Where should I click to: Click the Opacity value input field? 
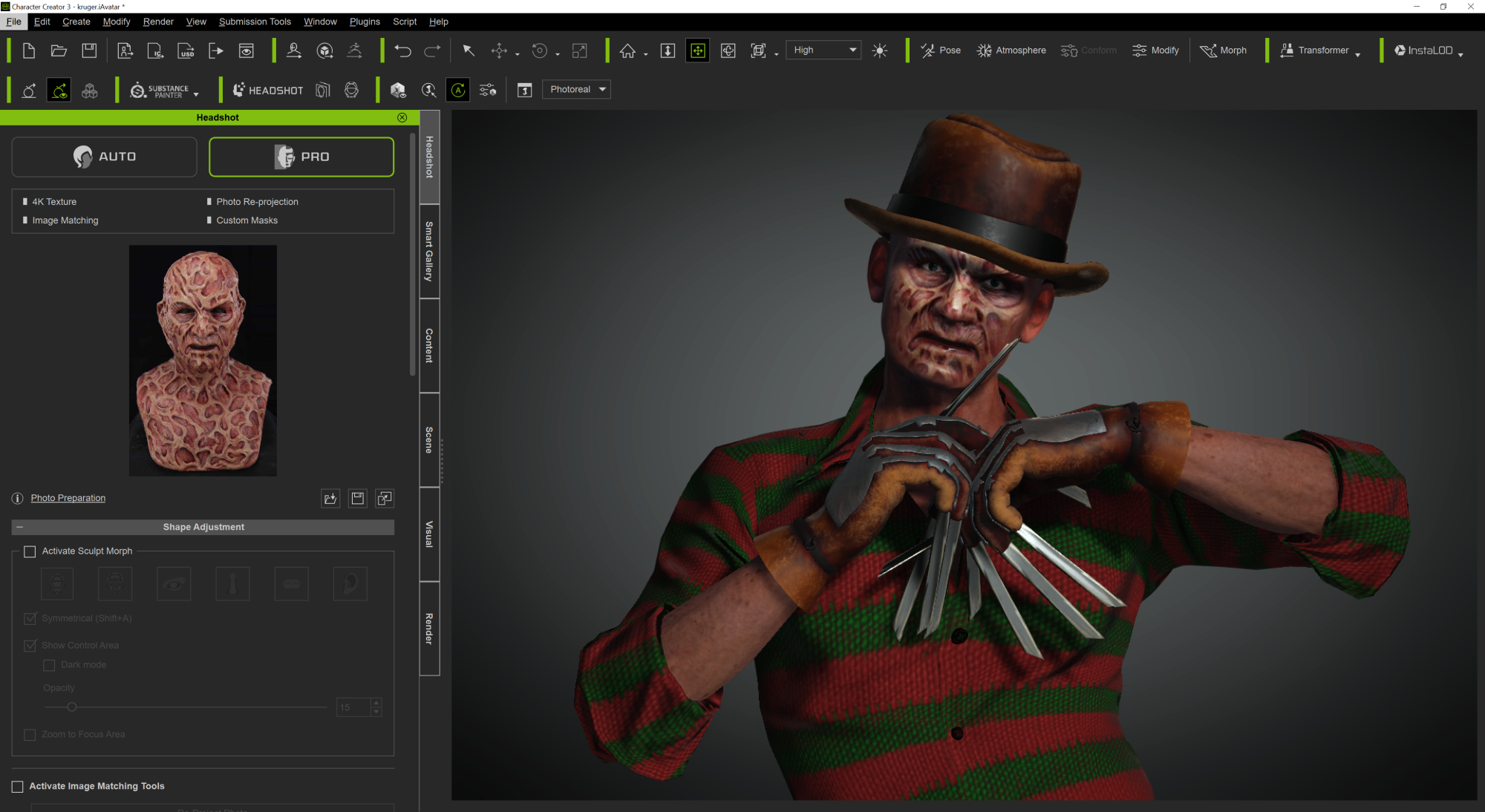(x=353, y=707)
